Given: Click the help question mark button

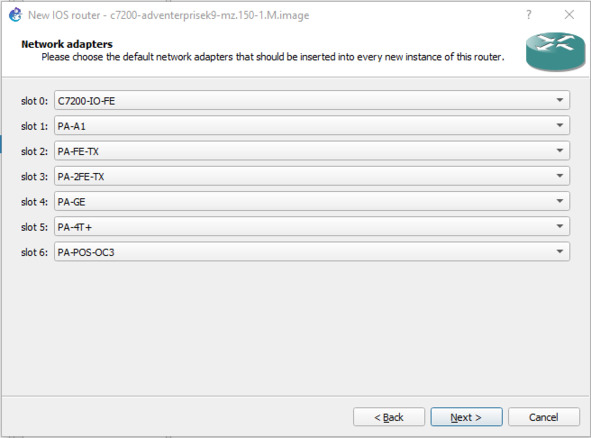Looking at the screenshot, I should (528, 15).
